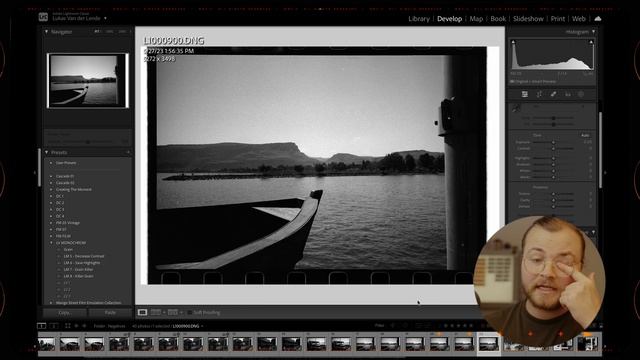Click the left panel collapse arrow
This screenshot has width=640, height=360.
(35, 172)
